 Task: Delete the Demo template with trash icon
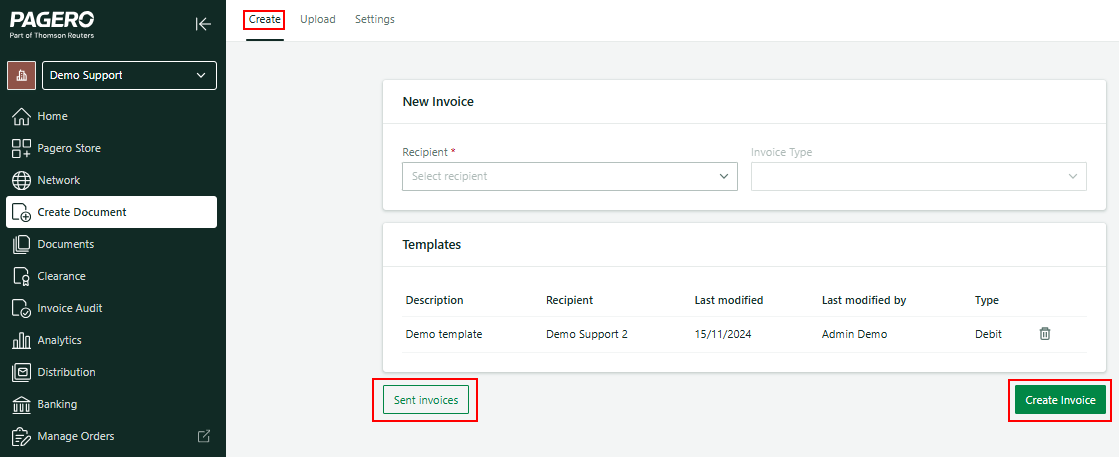click(x=1045, y=334)
